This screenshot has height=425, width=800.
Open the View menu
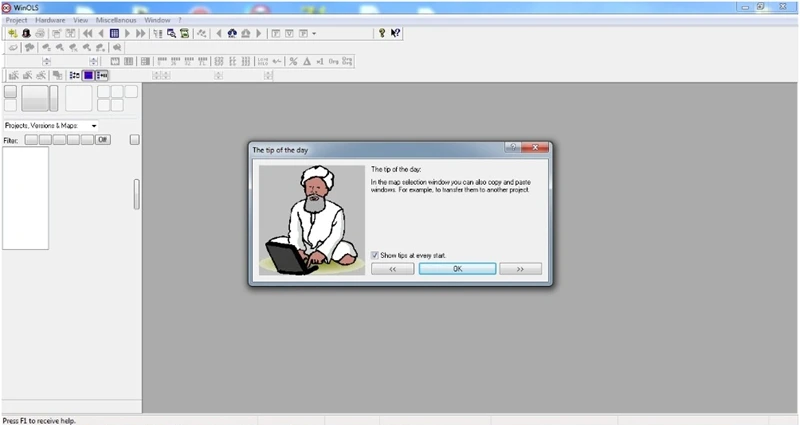[x=81, y=20]
